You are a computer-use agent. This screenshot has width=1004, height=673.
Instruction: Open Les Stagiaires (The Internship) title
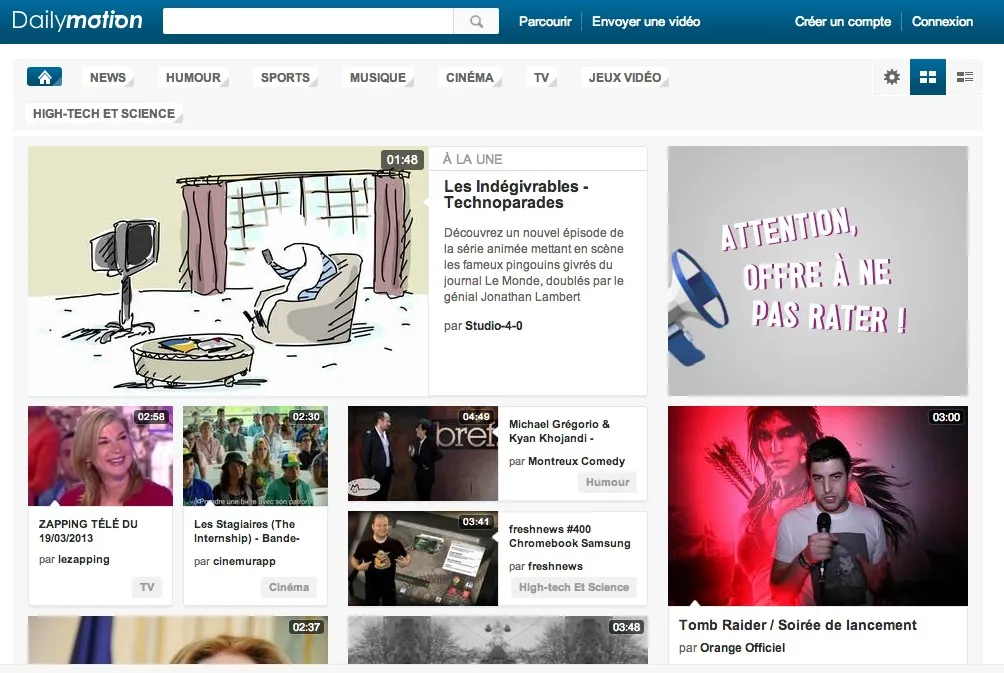point(247,531)
